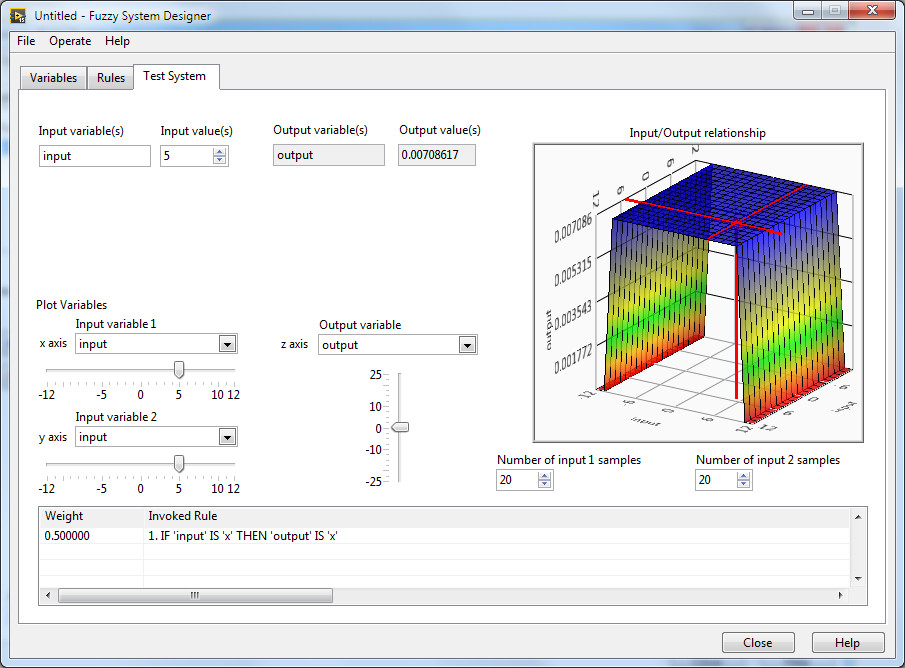This screenshot has width=905, height=668.
Task: Click the y axis slider thumb
Action: coord(179,463)
